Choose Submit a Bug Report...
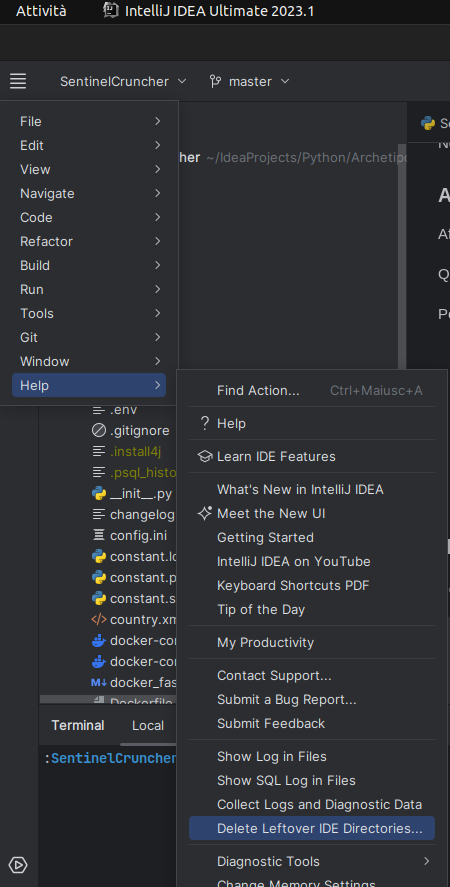 click(312, 699)
